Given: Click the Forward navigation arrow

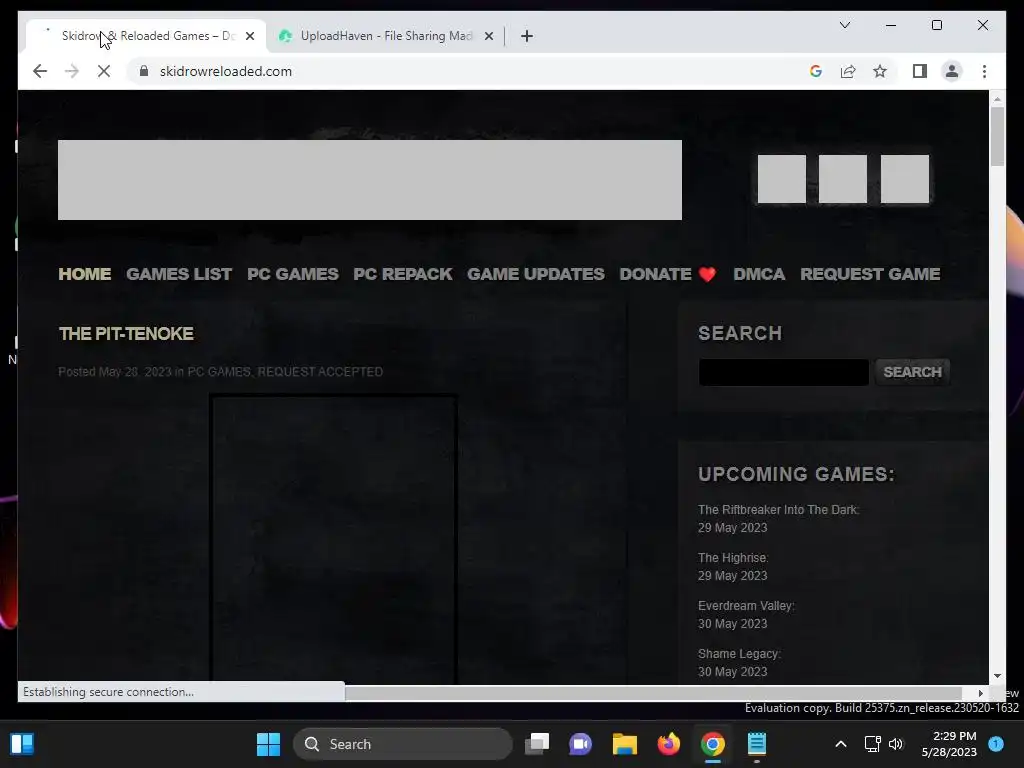Looking at the screenshot, I should click(x=72, y=71).
